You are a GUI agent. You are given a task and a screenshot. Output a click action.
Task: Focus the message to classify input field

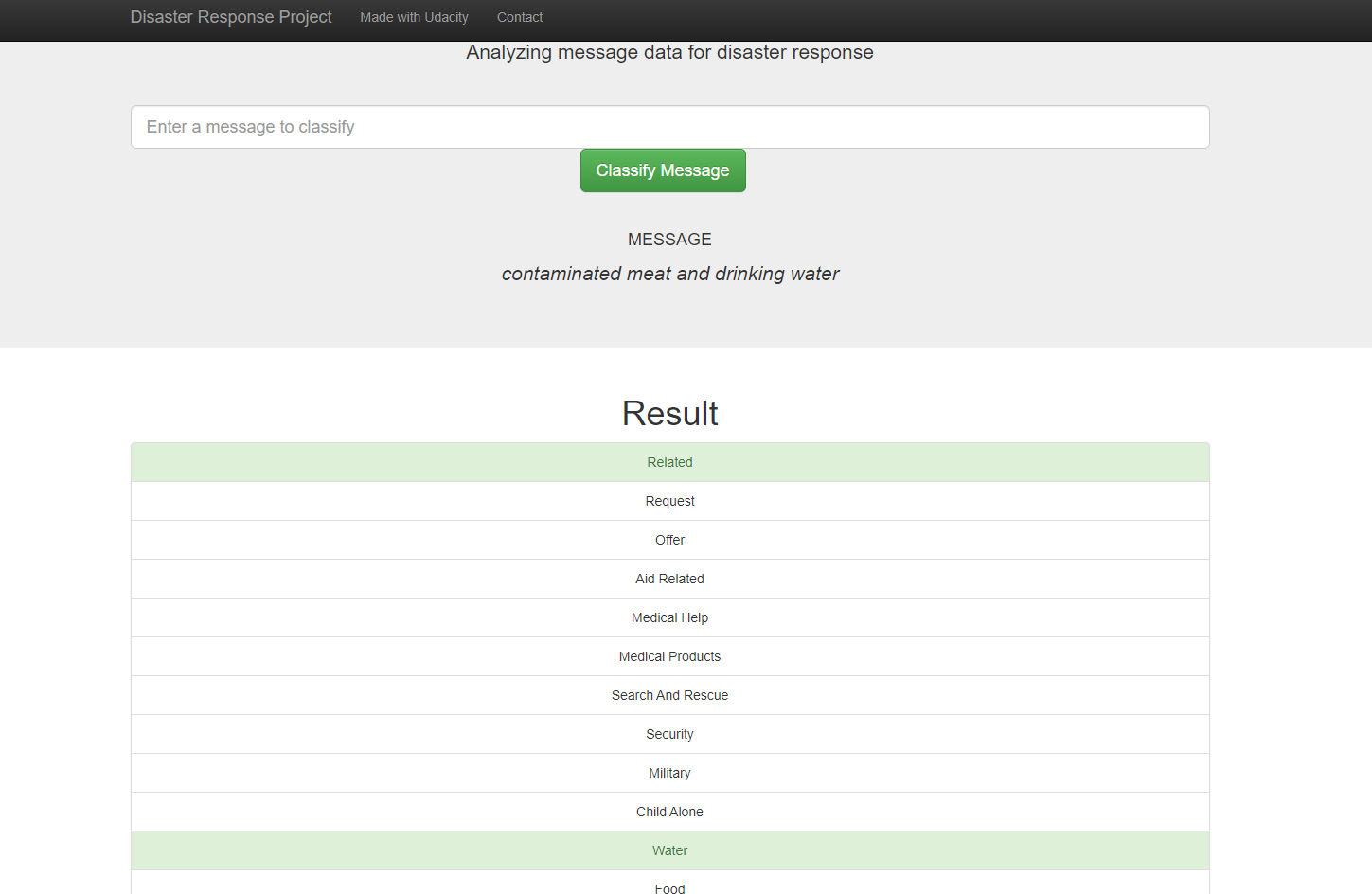pyautogui.click(x=669, y=127)
